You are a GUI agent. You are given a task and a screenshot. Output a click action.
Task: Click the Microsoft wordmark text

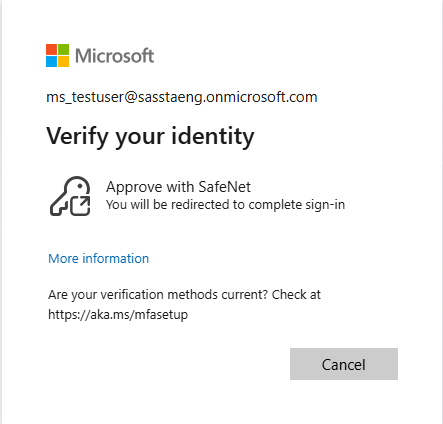(x=115, y=56)
